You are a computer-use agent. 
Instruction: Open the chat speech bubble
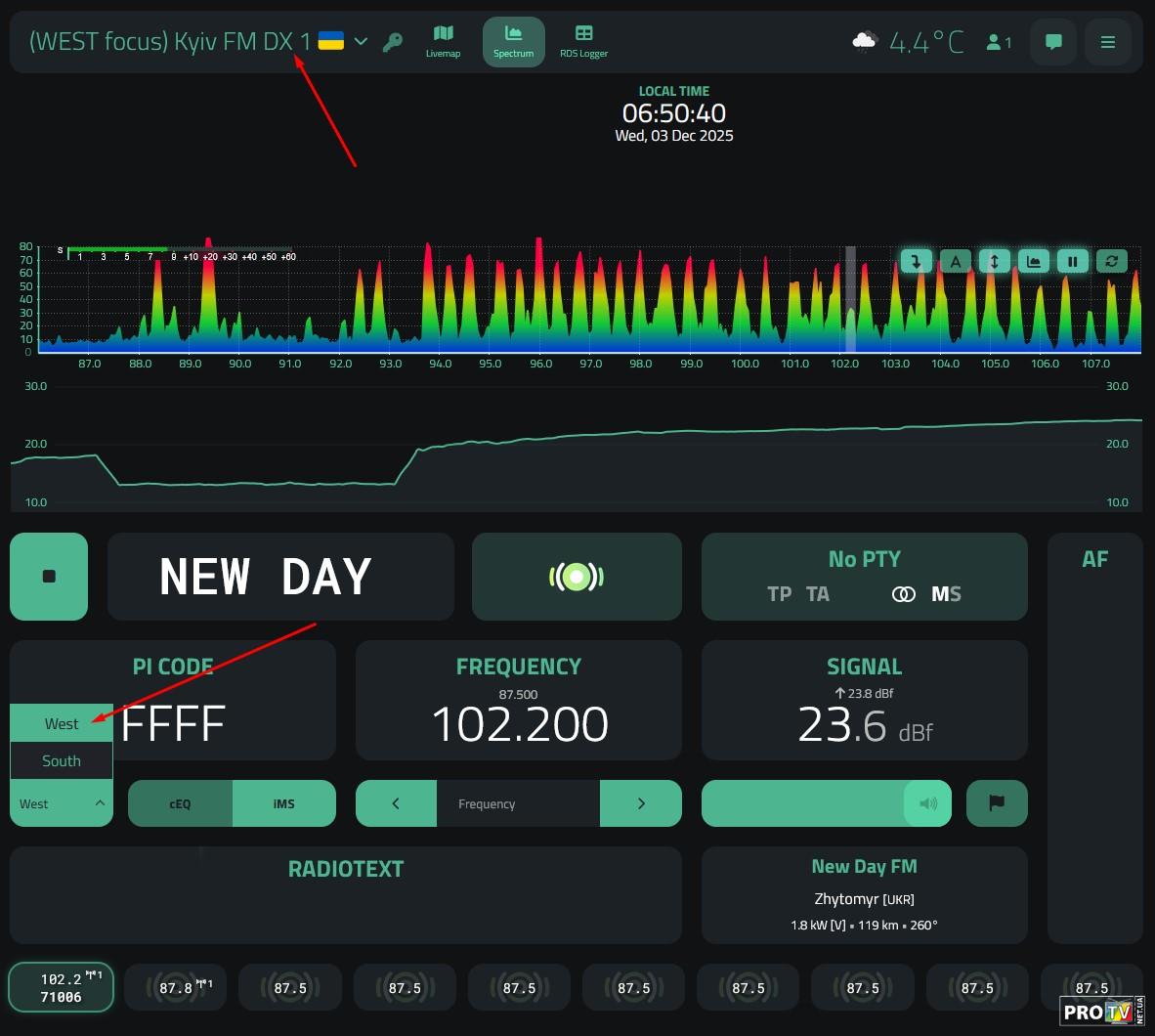pyautogui.click(x=1053, y=42)
